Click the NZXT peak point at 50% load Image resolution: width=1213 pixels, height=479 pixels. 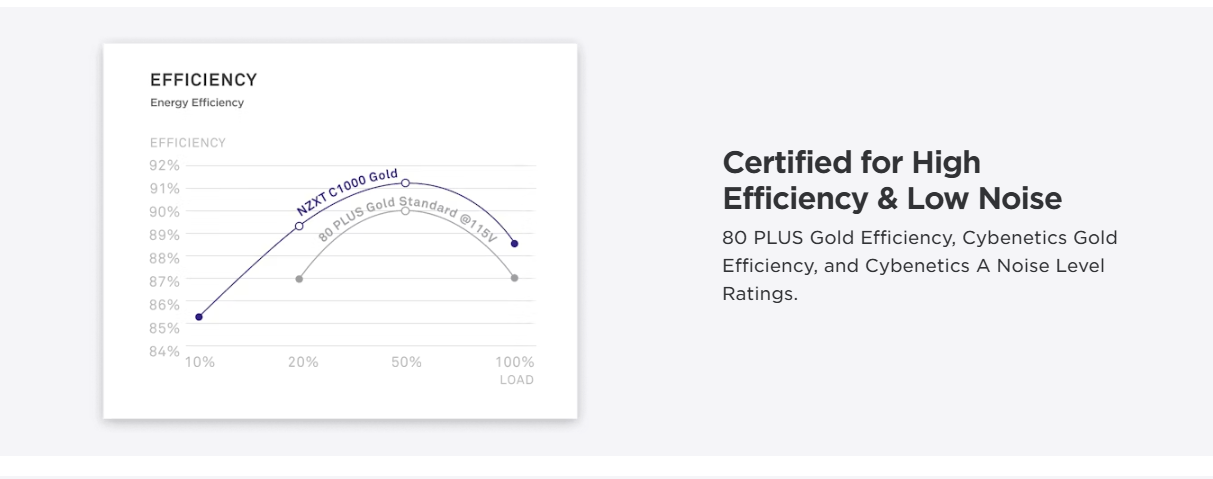coord(405,183)
